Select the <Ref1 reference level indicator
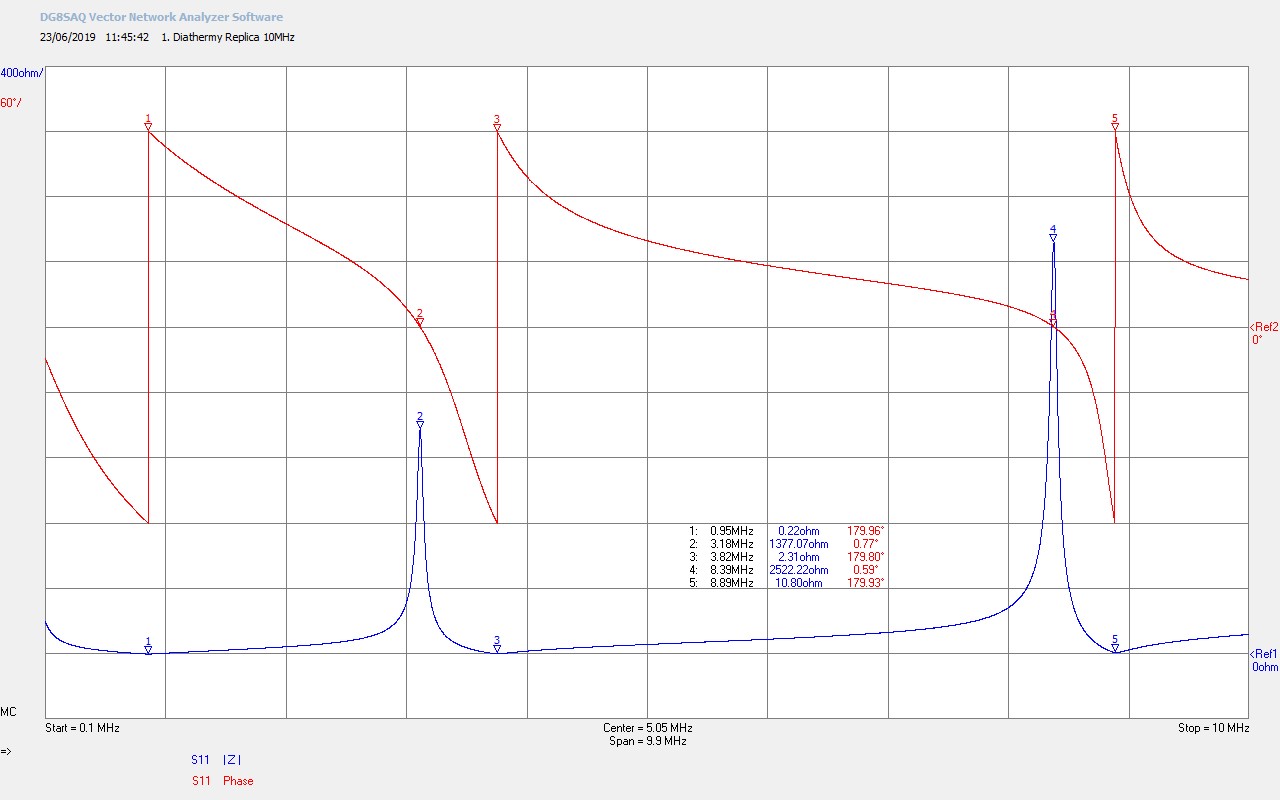The height and width of the screenshot is (800, 1280). (1263, 654)
